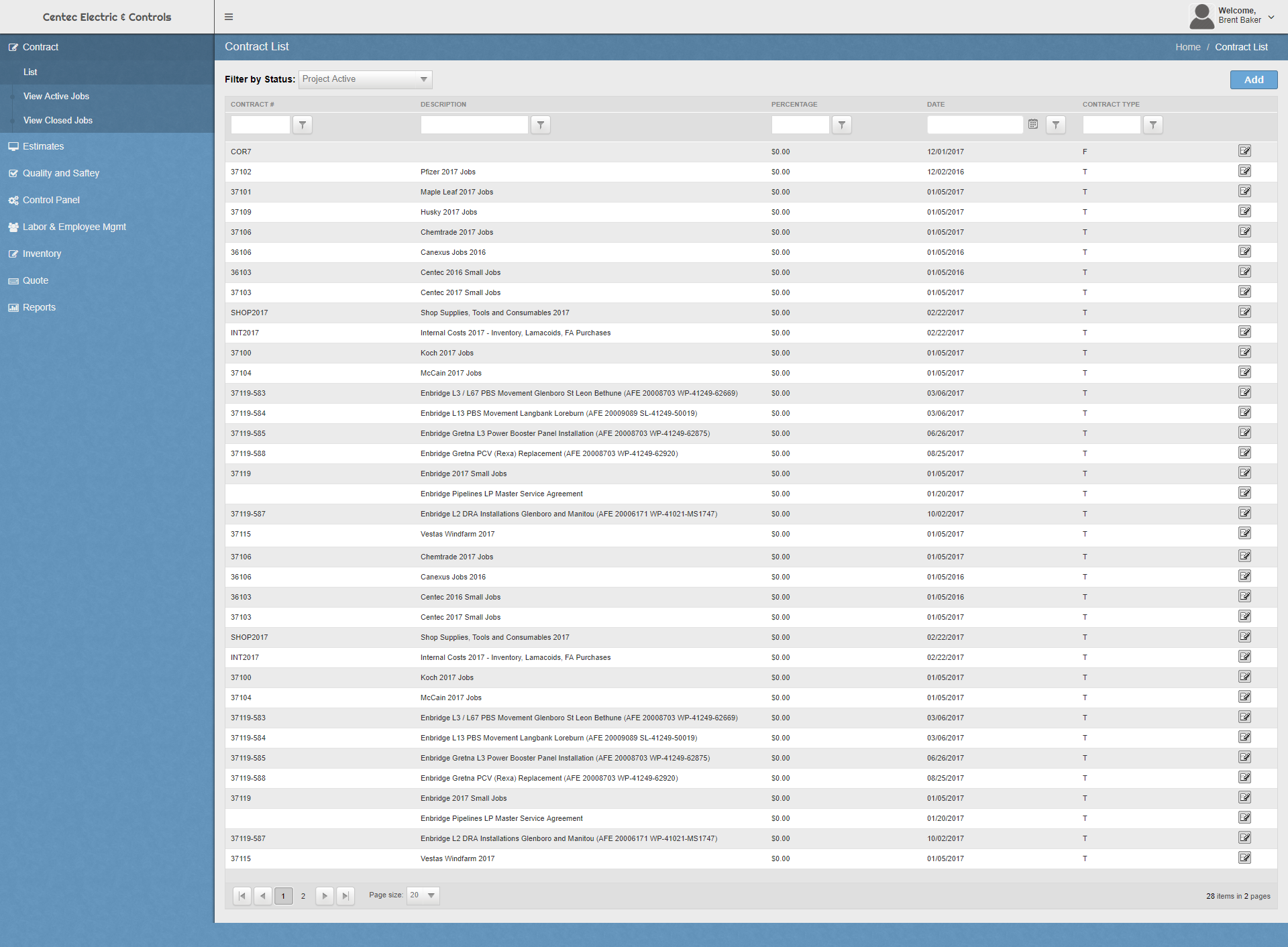The image size is (1288, 947).
Task: Select page 1 in pager
Action: coord(284,896)
